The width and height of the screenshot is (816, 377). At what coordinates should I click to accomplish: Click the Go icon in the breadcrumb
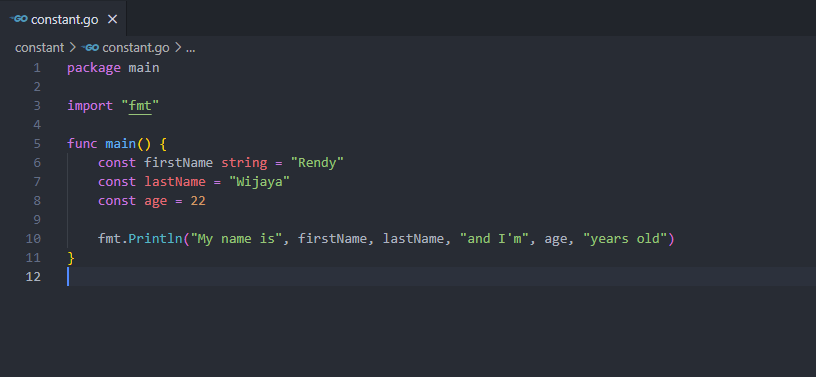91,48
